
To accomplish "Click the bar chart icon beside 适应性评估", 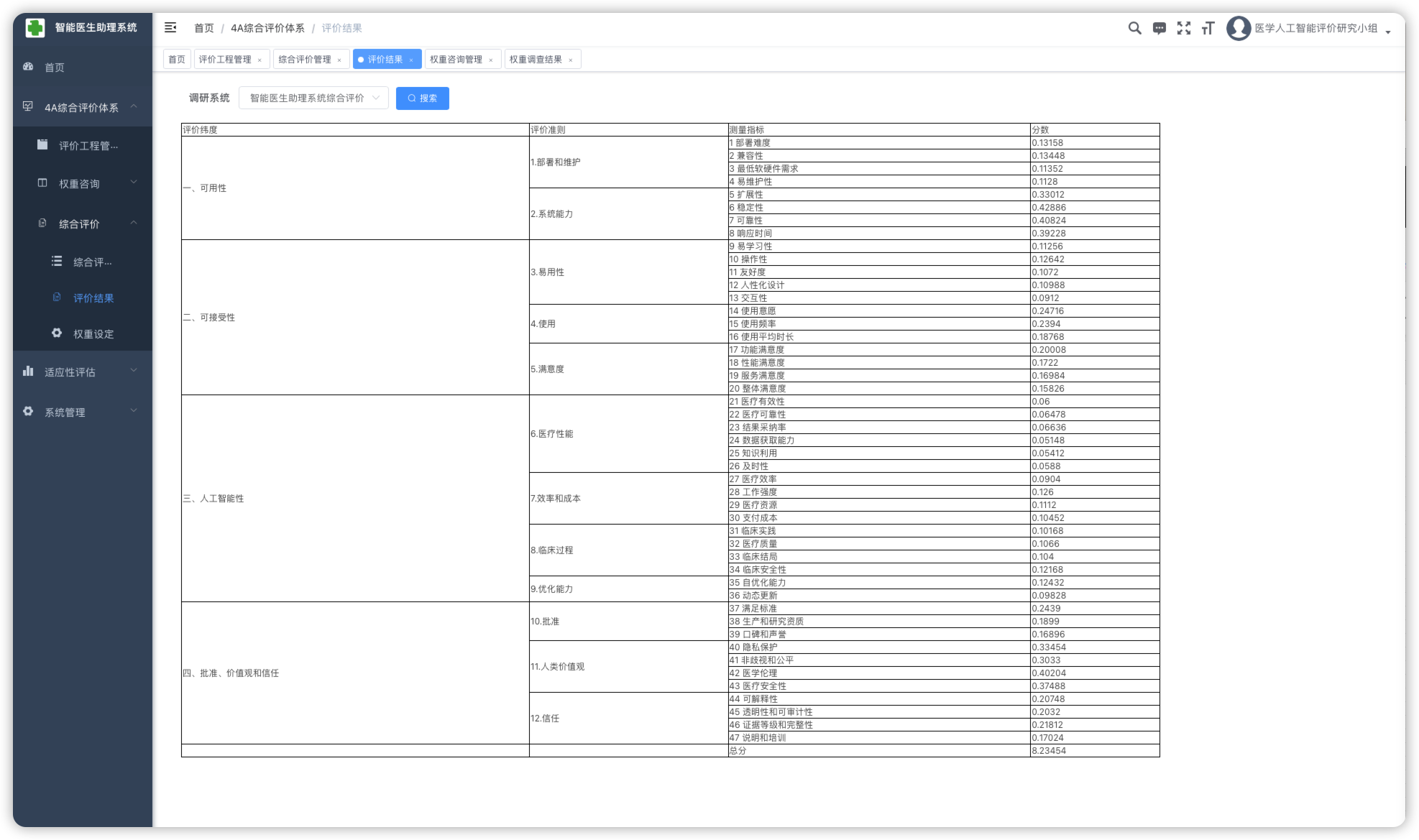I will pos(28,371).
